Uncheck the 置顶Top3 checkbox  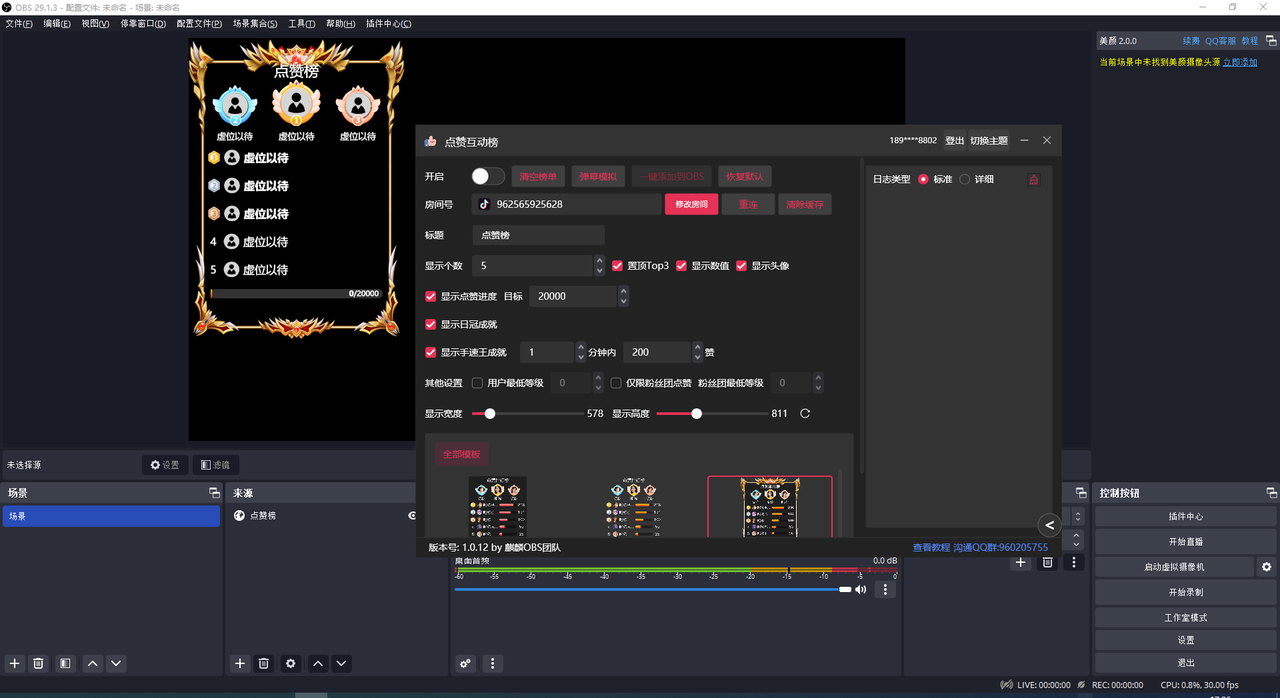click(x=617, y=266)
